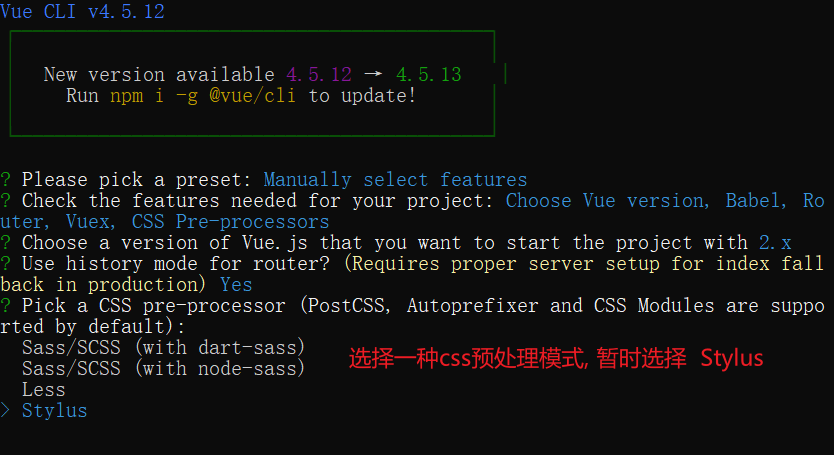Click the old version number 4.5.12 in purple
The height and width of the screenshot is (455, 834).
(x=319, y=75)
